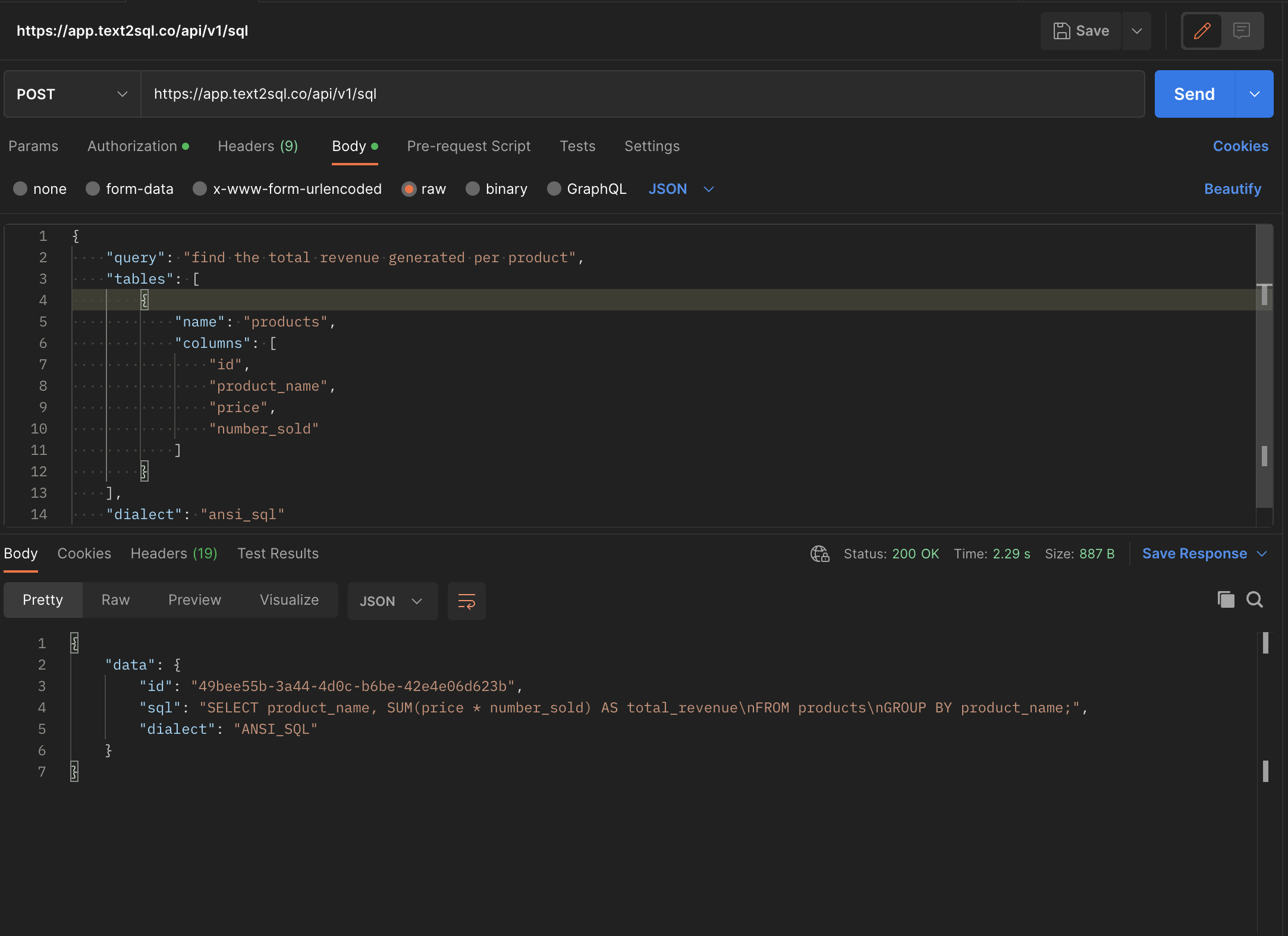Switch to the Tests tab
This screenshot has width=1288, height=936.
coord(577,146)
